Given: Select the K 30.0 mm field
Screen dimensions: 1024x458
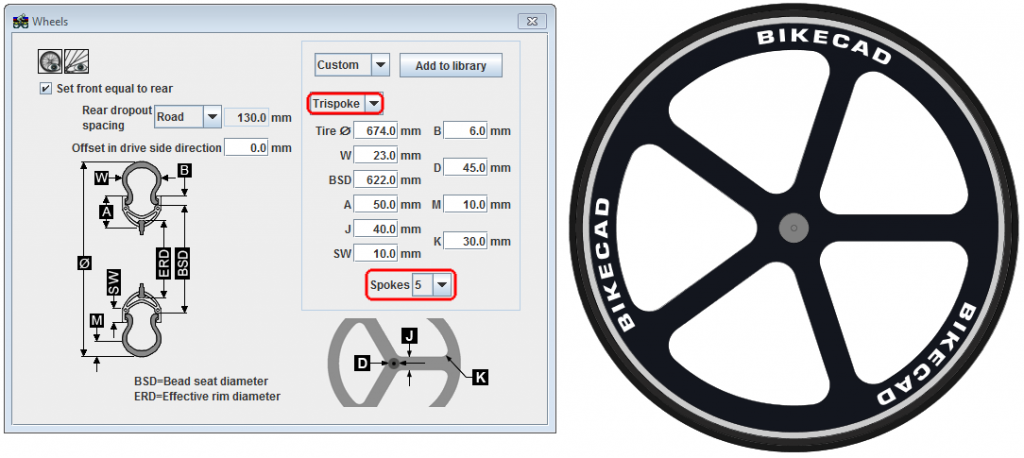Looking at the screenshot, I should tap(466, 241).
